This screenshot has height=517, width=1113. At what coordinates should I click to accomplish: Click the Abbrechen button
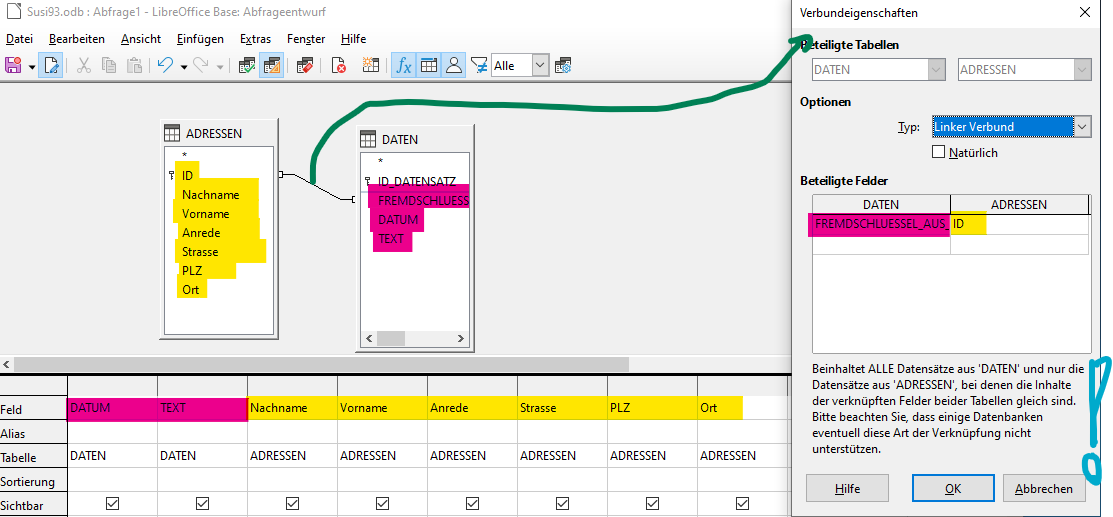coord(1043,489)
